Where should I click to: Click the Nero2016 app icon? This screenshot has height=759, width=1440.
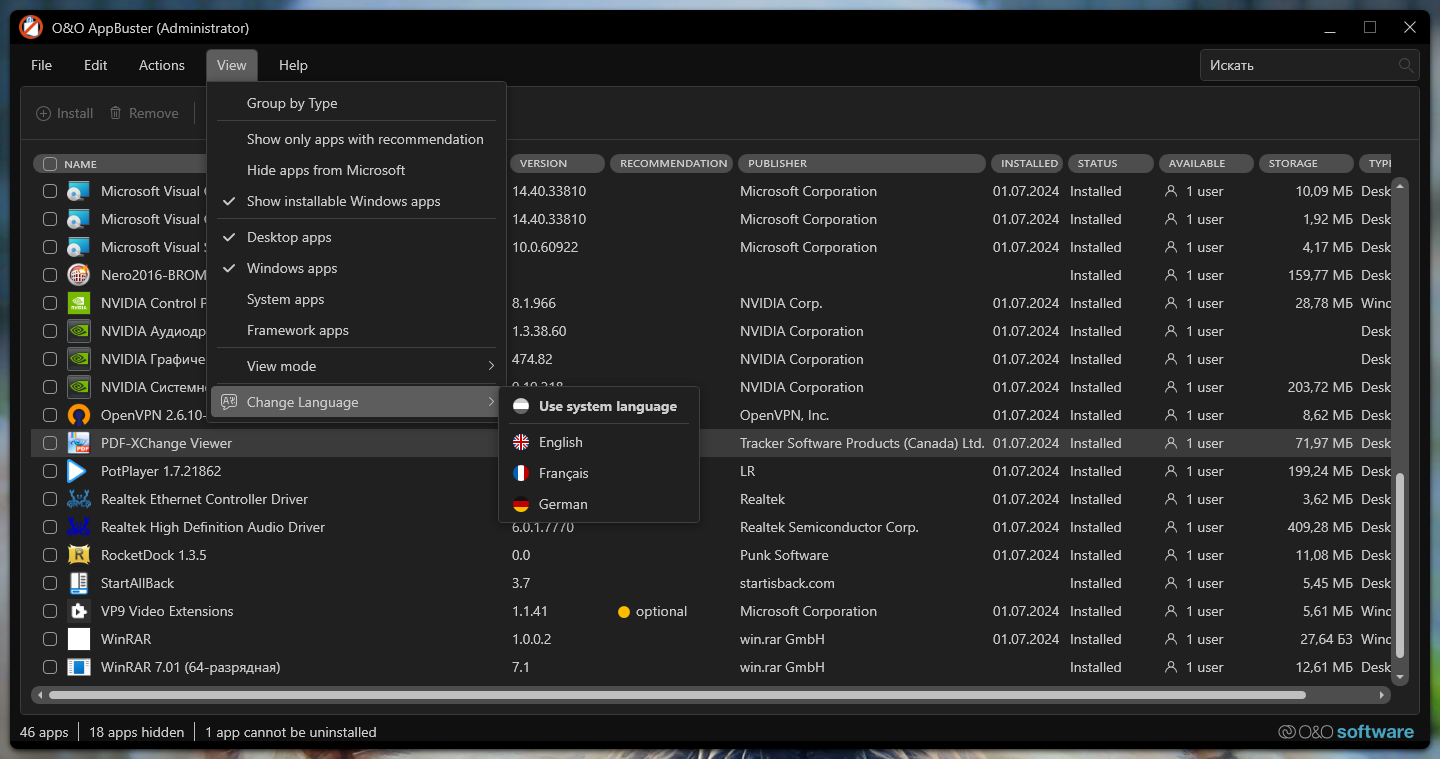(79, 275)
